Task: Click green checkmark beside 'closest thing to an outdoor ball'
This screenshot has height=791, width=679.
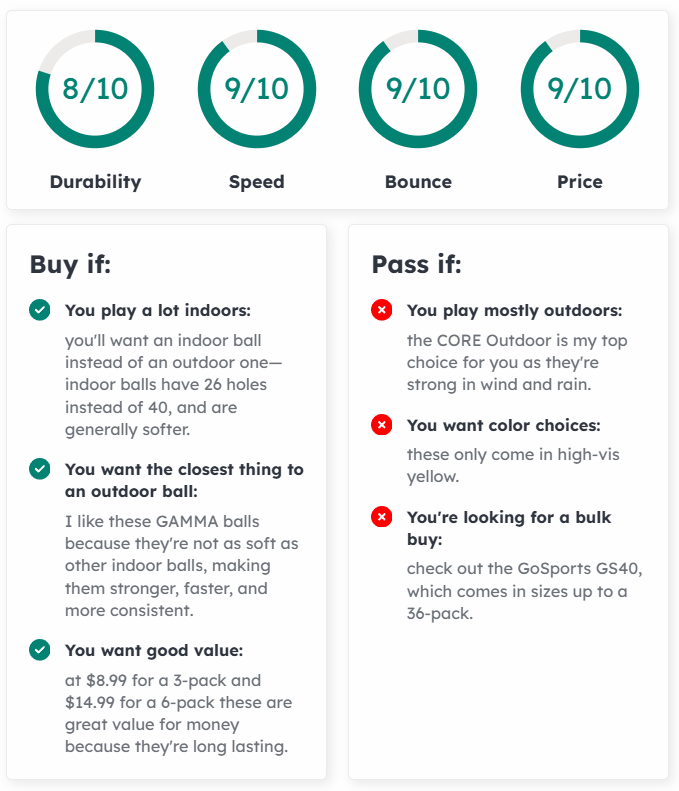Action: pyautogui.click(x=40, y=469)
